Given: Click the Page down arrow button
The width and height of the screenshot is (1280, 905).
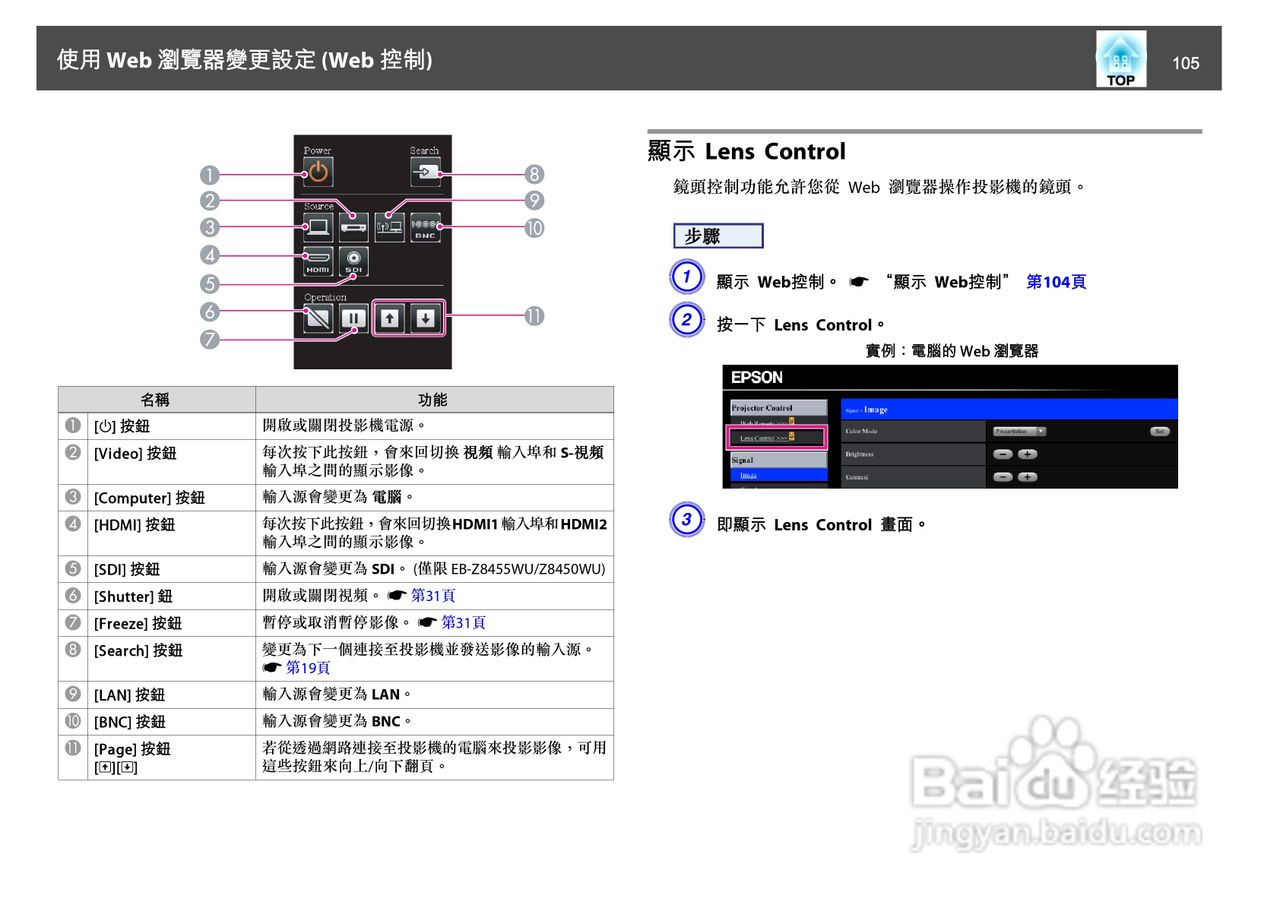Looking at the screenshot, I should click(x=425, y=318).
